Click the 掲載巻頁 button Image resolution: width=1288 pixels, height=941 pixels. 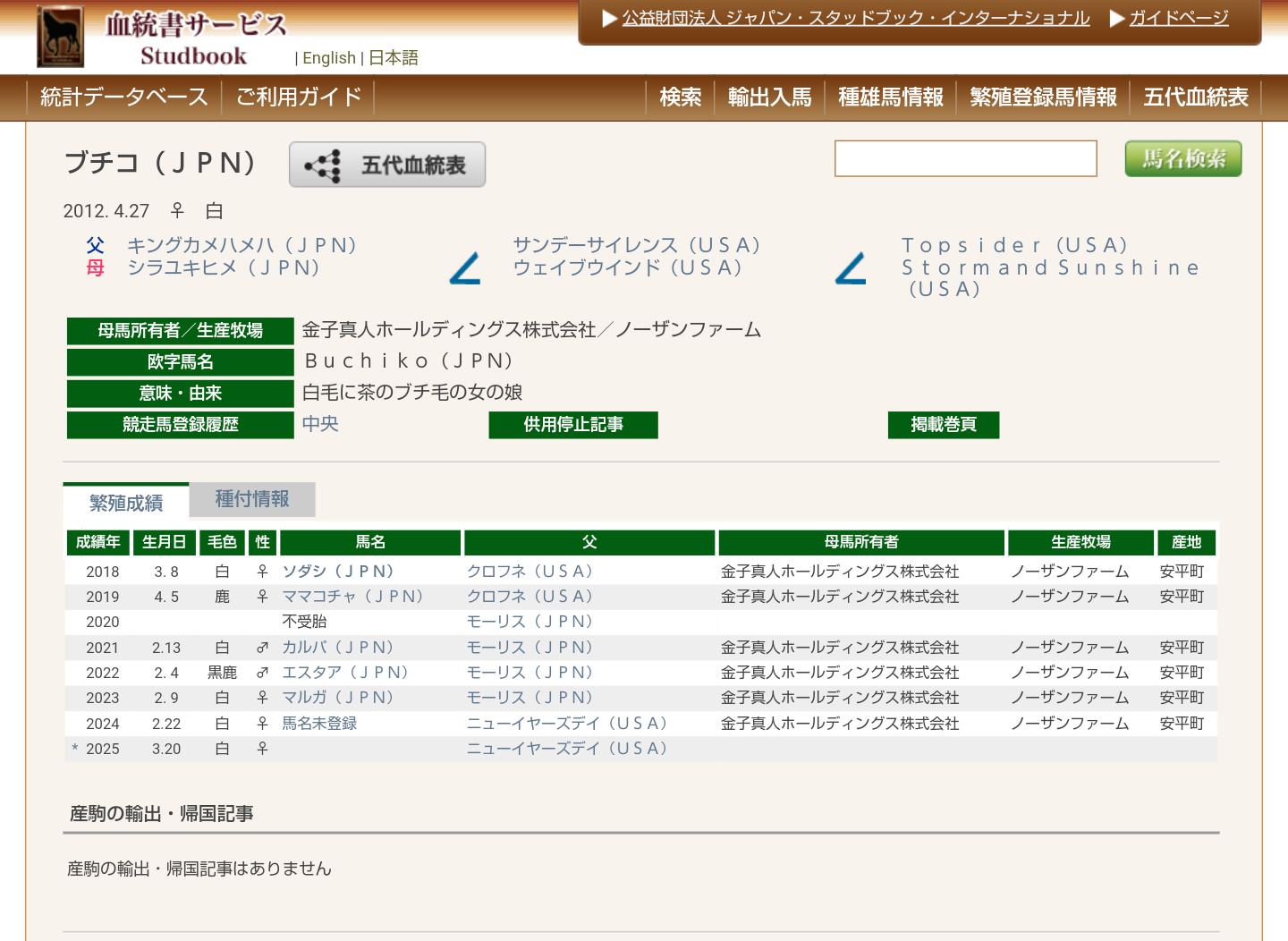point(943,425)
